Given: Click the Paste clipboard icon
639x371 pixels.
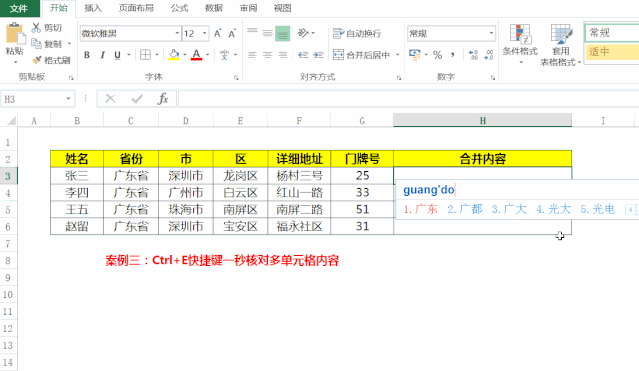Looking at the screenshot, I should point(15,33).
